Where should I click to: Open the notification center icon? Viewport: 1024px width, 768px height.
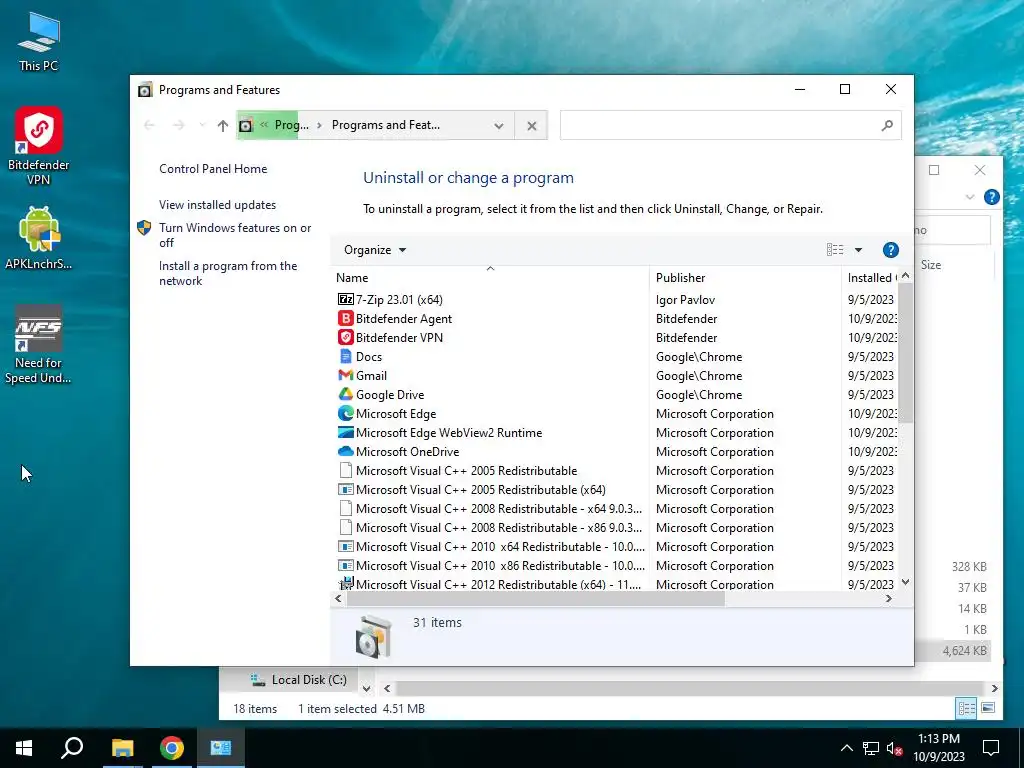(x=991, y=748)
